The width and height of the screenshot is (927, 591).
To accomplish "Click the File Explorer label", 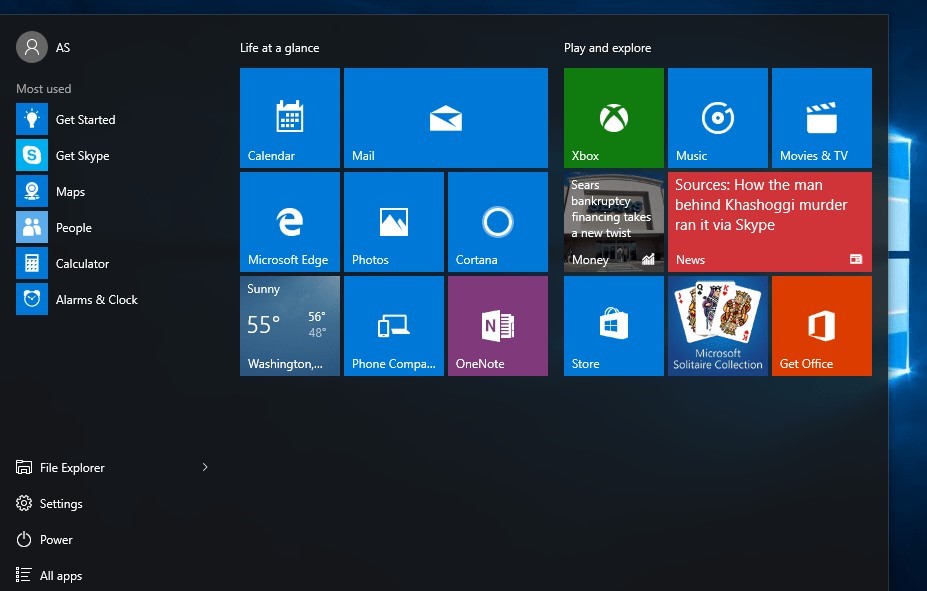I will [x=72, y=467].
